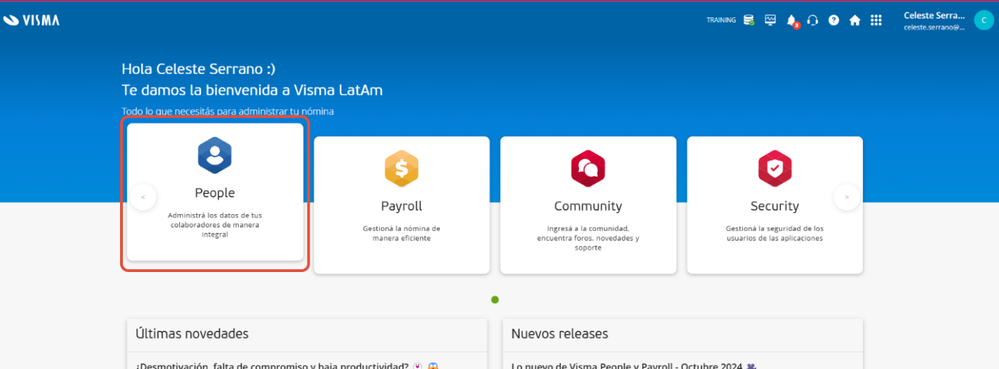999x369 pixels.
Task: Click 'Te damos la bienvenida a Visma LatAm'
Action: point(252,90)
